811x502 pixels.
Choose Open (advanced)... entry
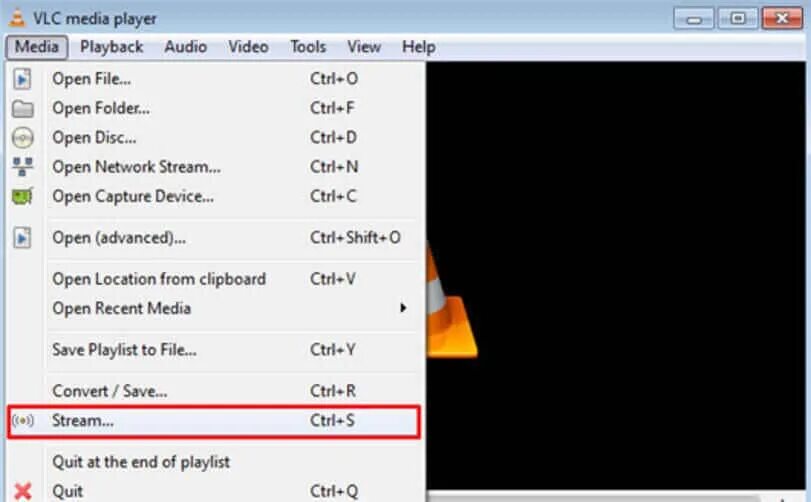(214, 238)
